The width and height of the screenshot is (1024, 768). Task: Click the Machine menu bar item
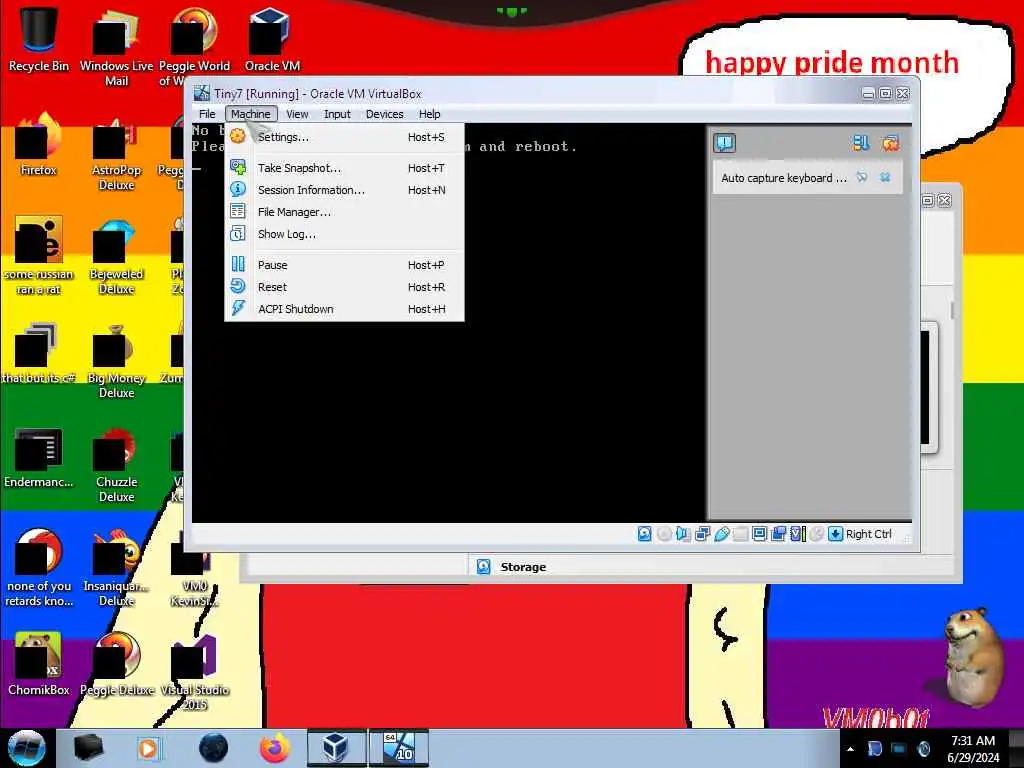(251, 114)
